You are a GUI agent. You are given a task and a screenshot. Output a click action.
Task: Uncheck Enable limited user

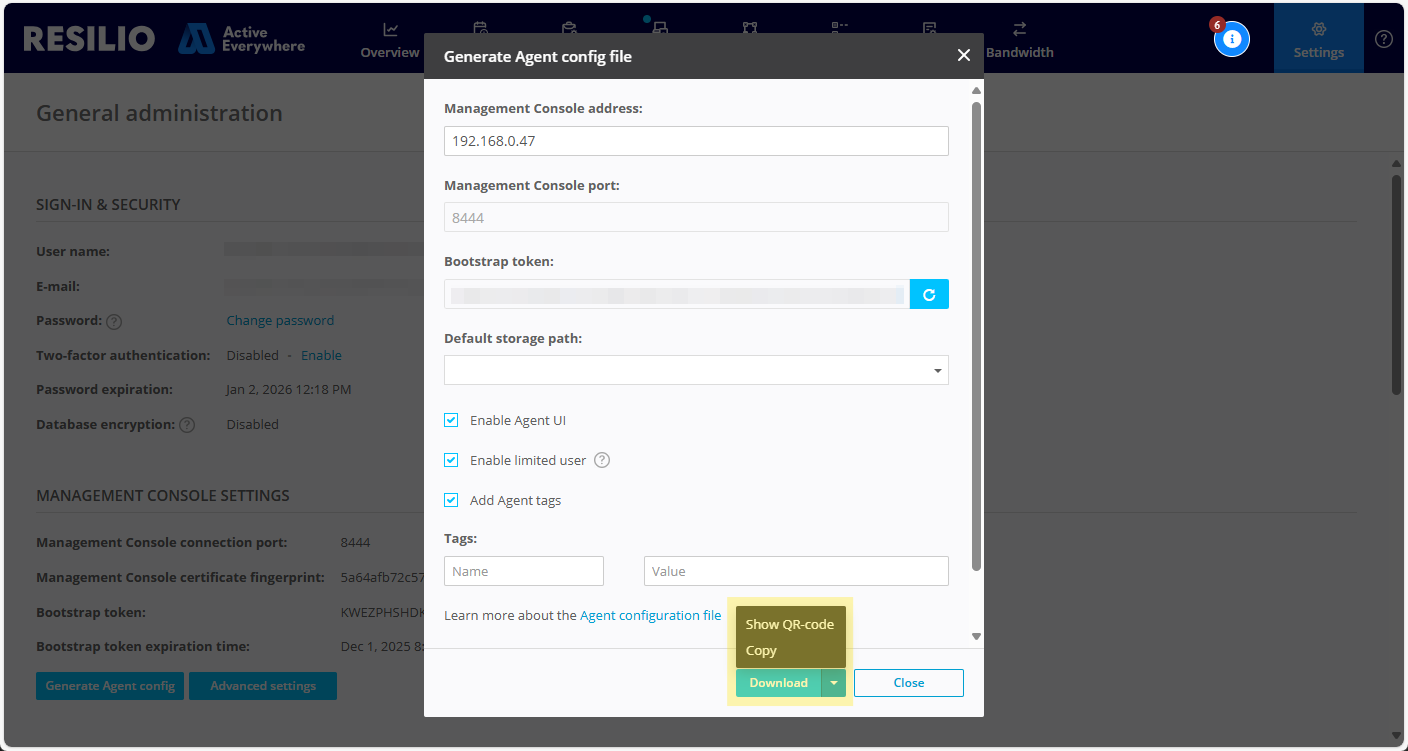tap(450, 460)
